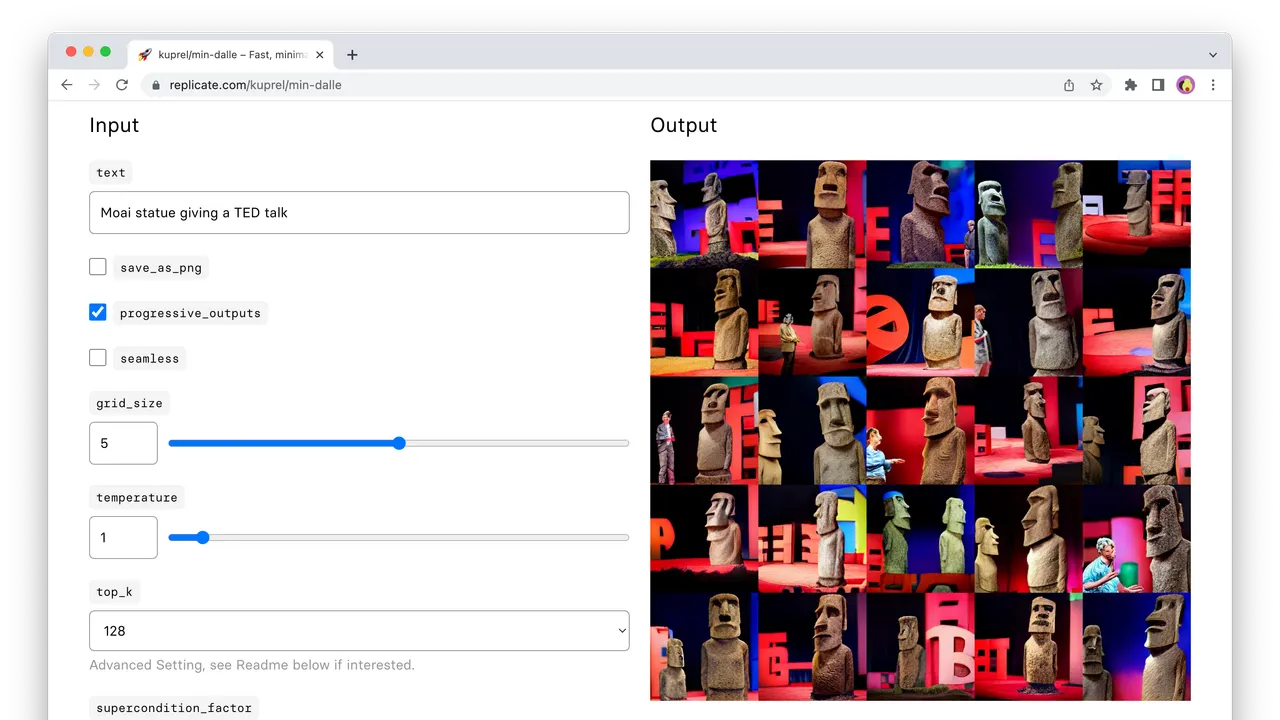This screenshot has height=720, width=1280.
Task: Click the generated Moai output image grid
Action: click(x=920, y=430)
